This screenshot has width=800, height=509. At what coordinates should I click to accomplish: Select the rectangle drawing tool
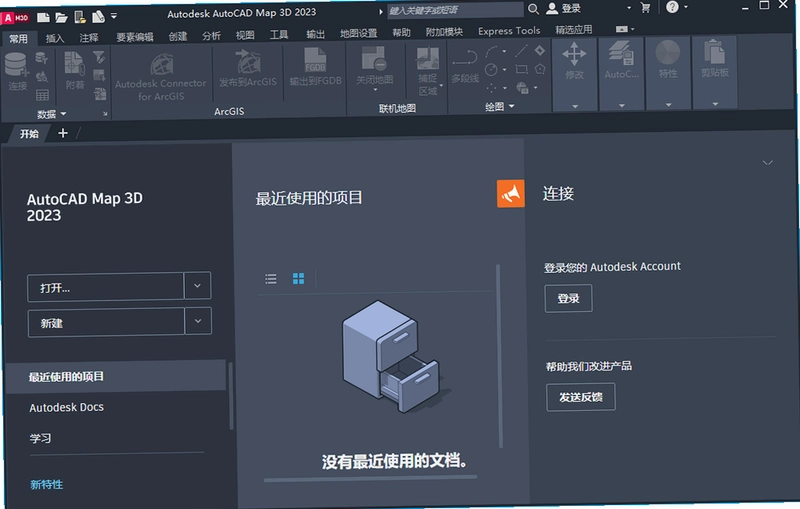pyautogui.click(x=521, y=69)
